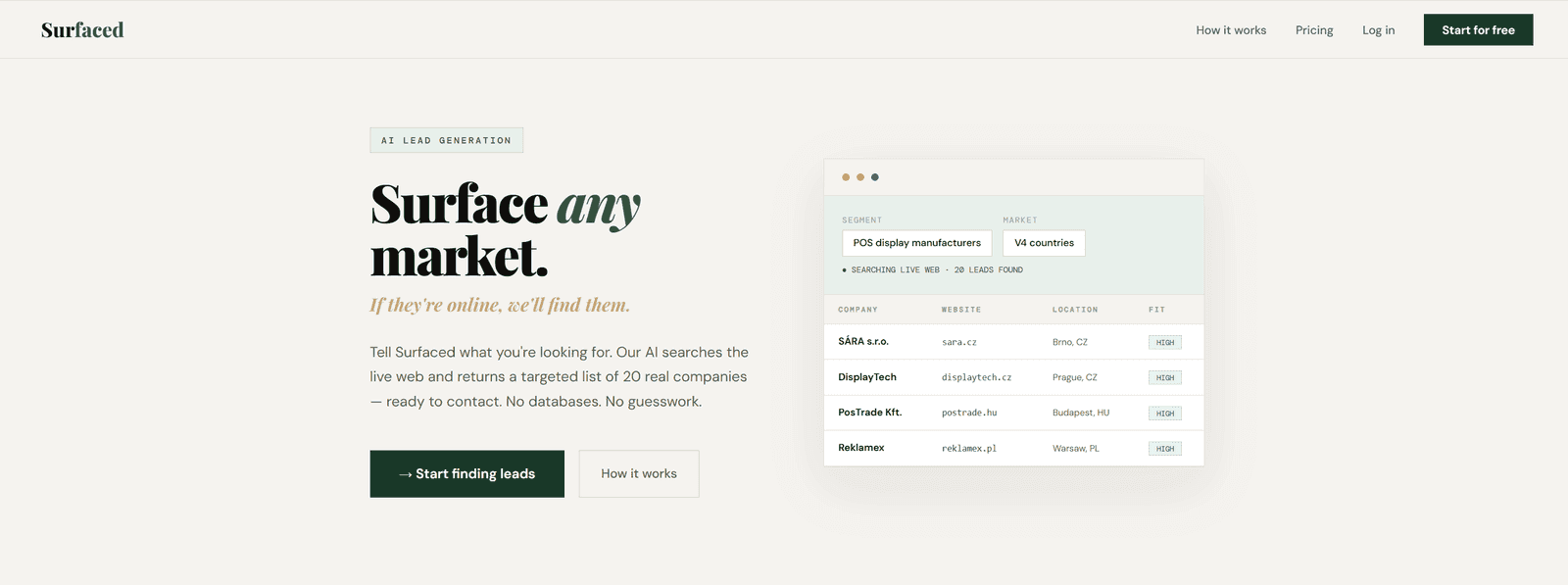The image size is (1568, 585).
Task: Click the HIGH badge for DisplayTech
Action: click(x=1165, y=378)
